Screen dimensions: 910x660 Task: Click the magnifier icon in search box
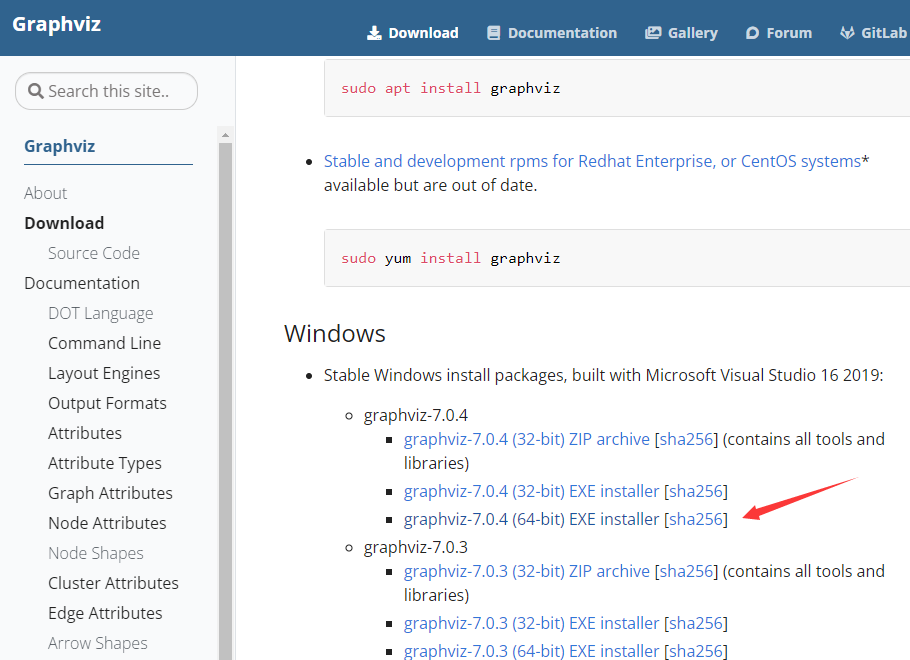[x=35, y=91]
